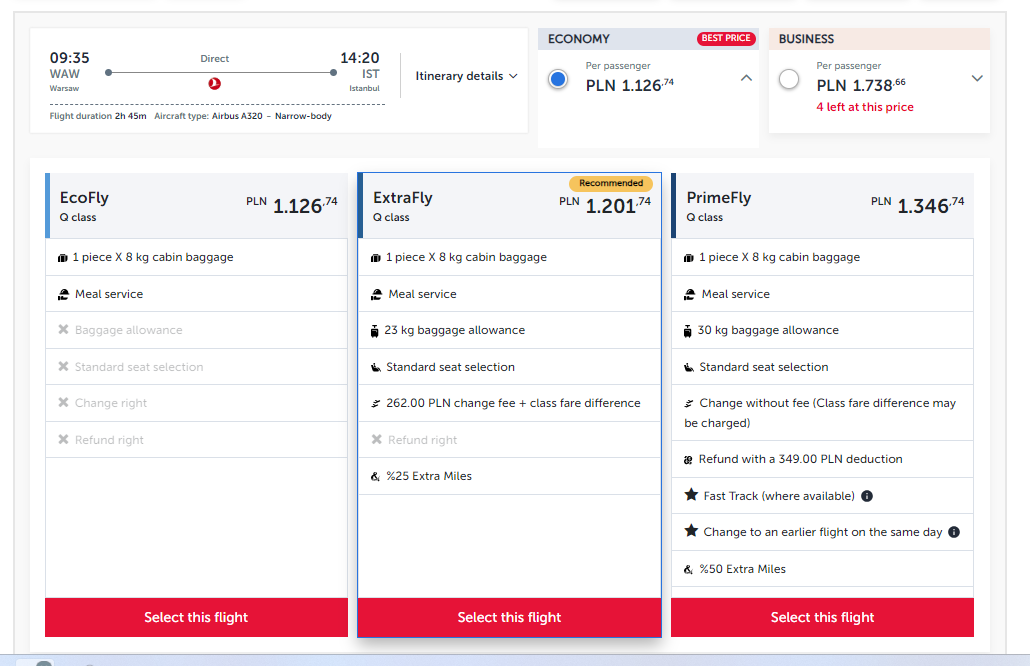The height and width of the screenshot is (666, 1030).
Task: Click ExtraFly standard seat selection icon
Action: click(x=376, y=367)
